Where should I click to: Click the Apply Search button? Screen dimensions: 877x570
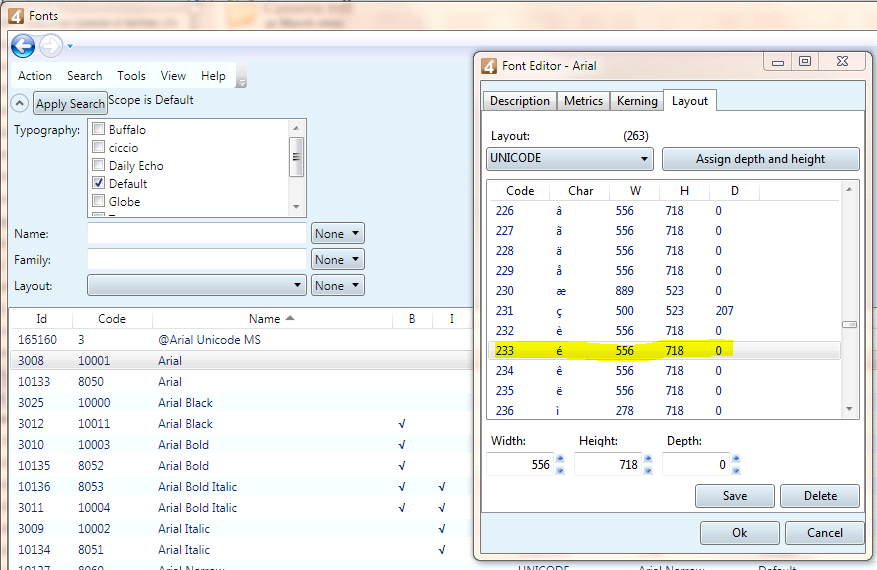tap(70, 103)
